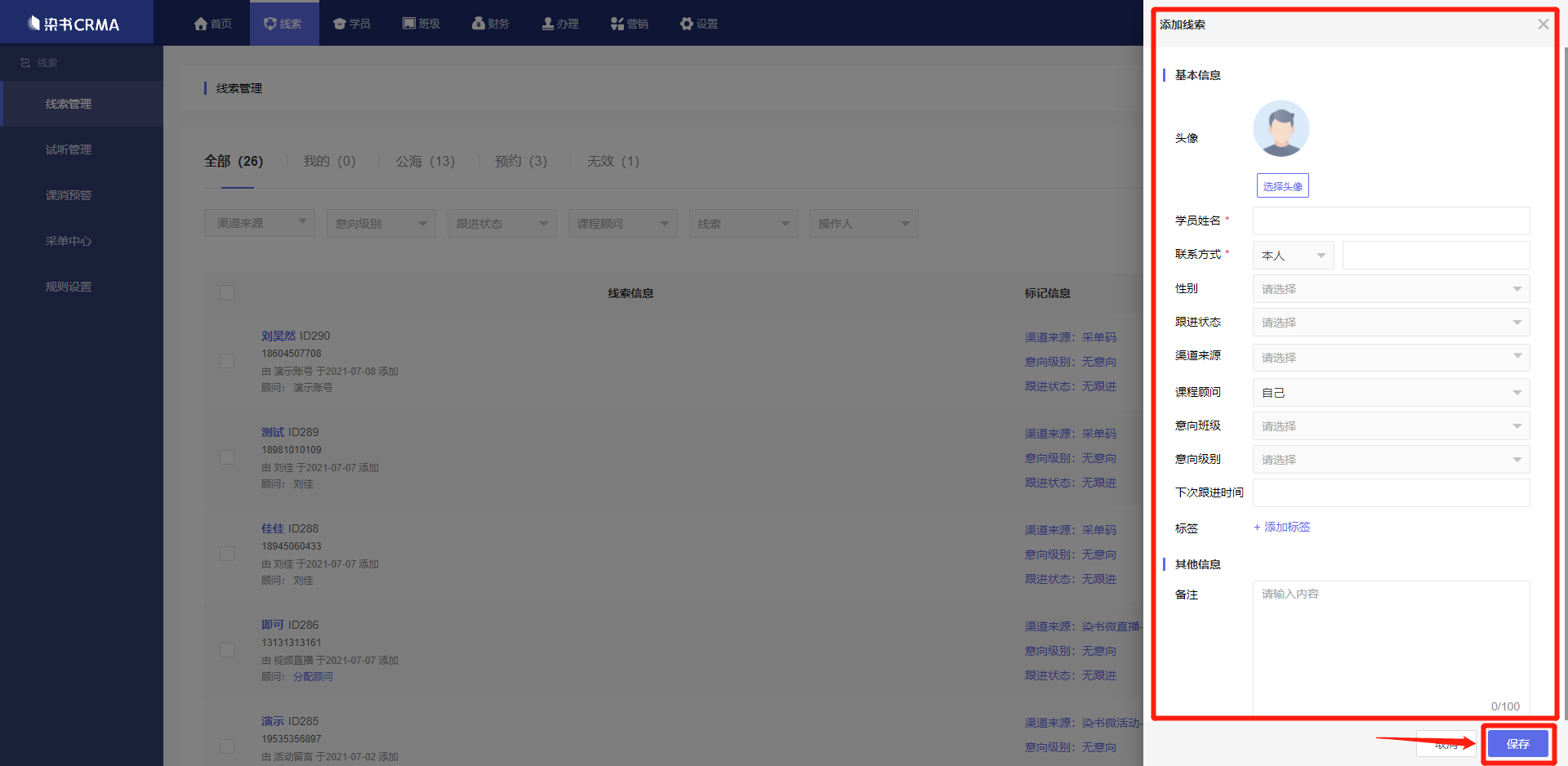The image size is (1568, 766).
Task: Open the 办理 navigation item
Action: click(x=560, y=24)
